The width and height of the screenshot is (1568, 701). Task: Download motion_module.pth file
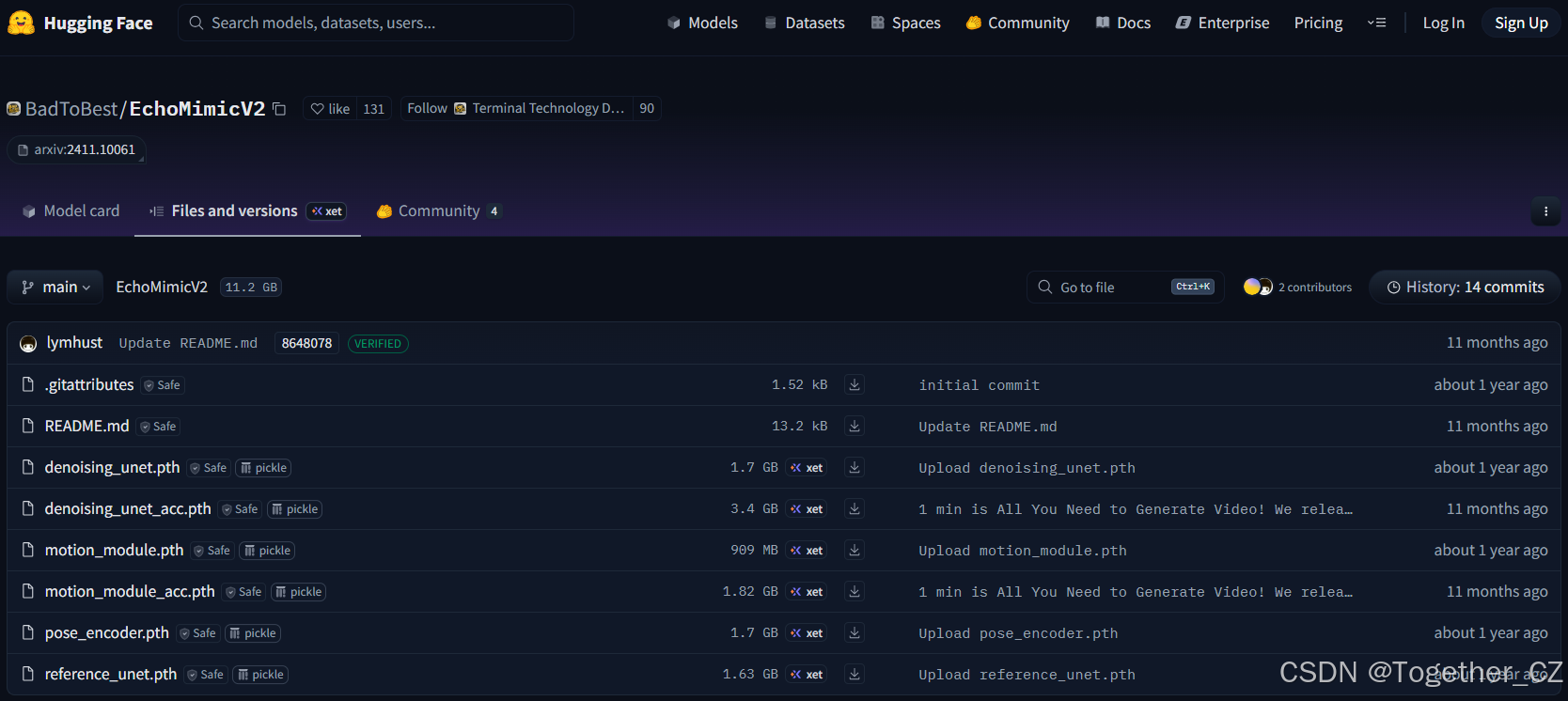coord(854,550)
